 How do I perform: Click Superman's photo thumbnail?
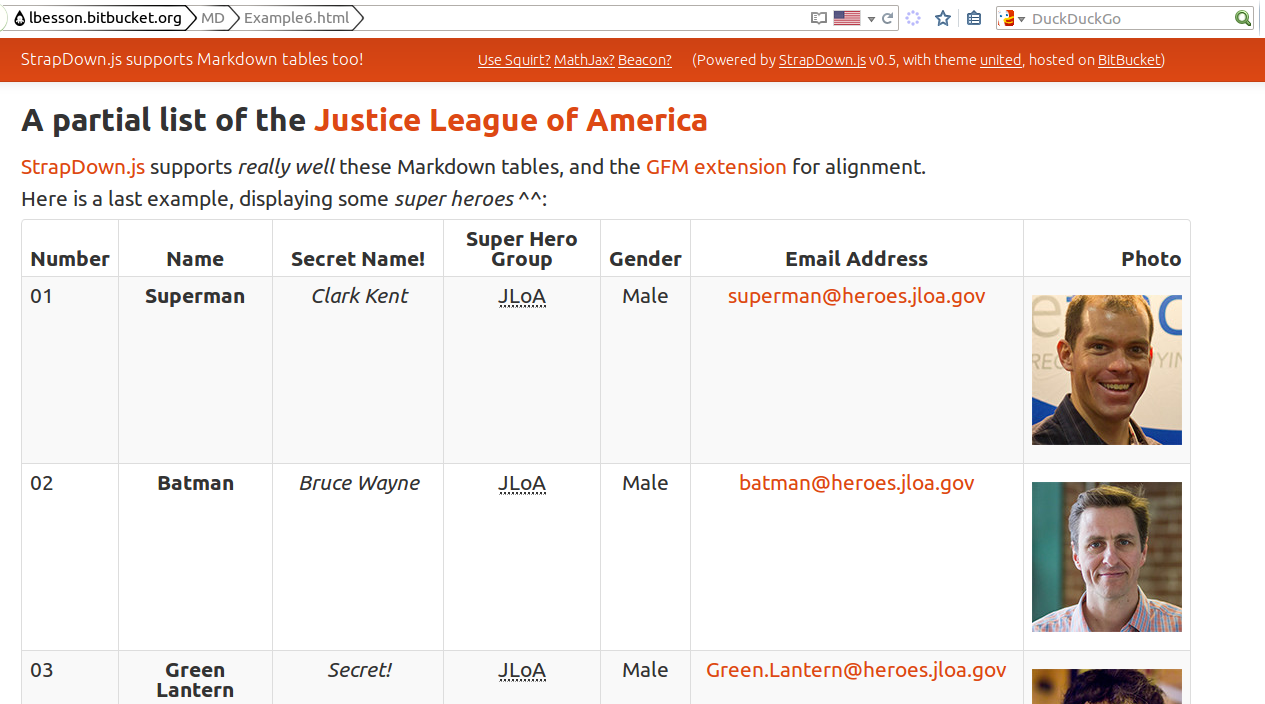coord(1106,369)
